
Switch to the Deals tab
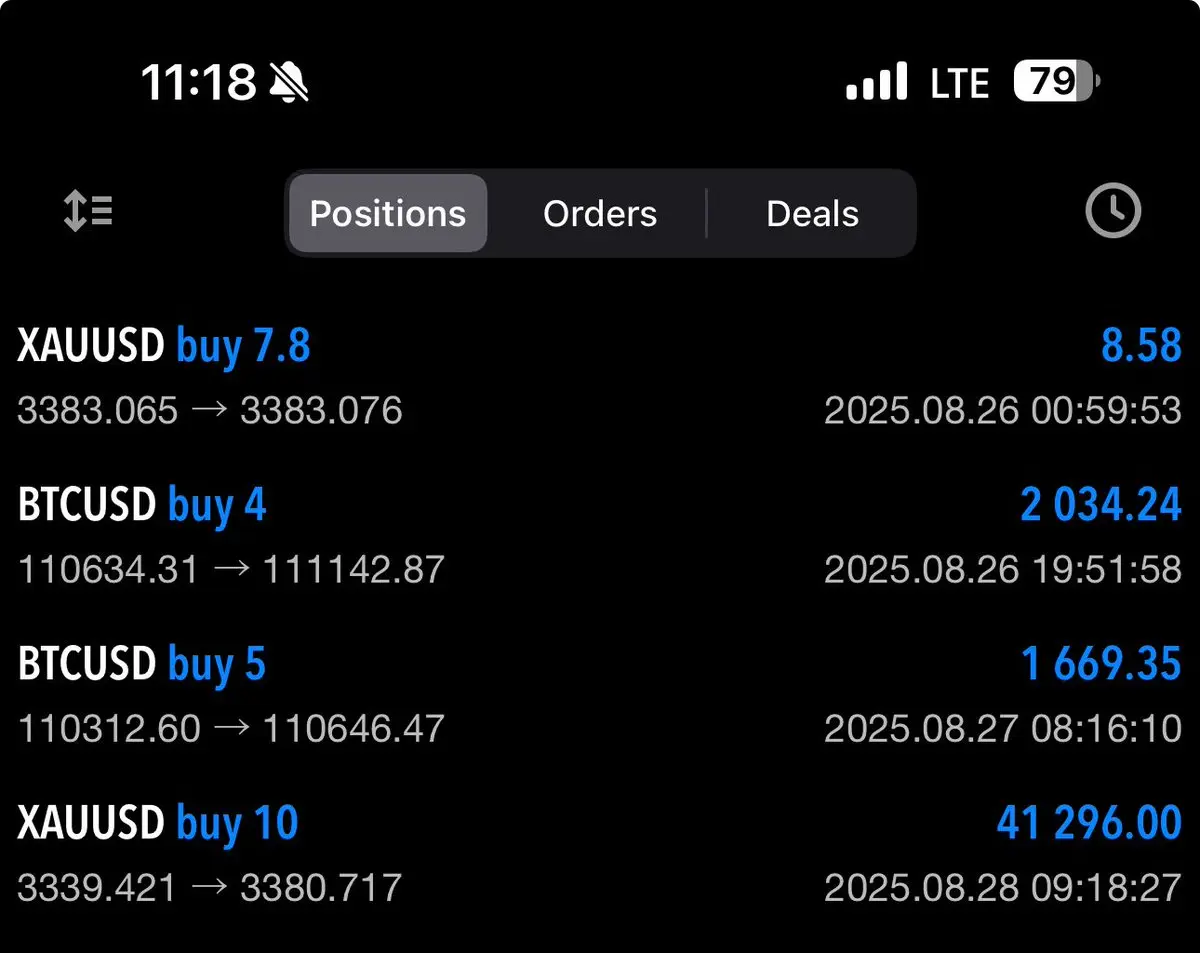[812, 213]
